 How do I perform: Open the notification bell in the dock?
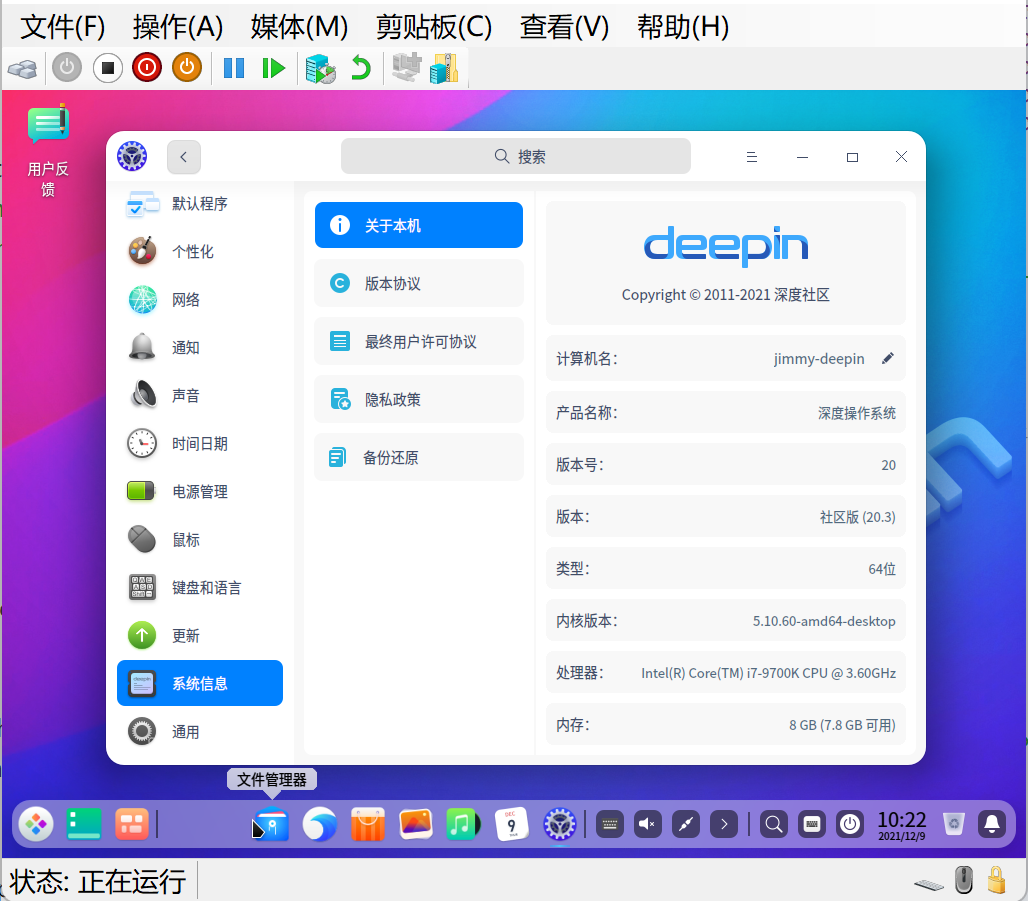[x=992, y=824]
